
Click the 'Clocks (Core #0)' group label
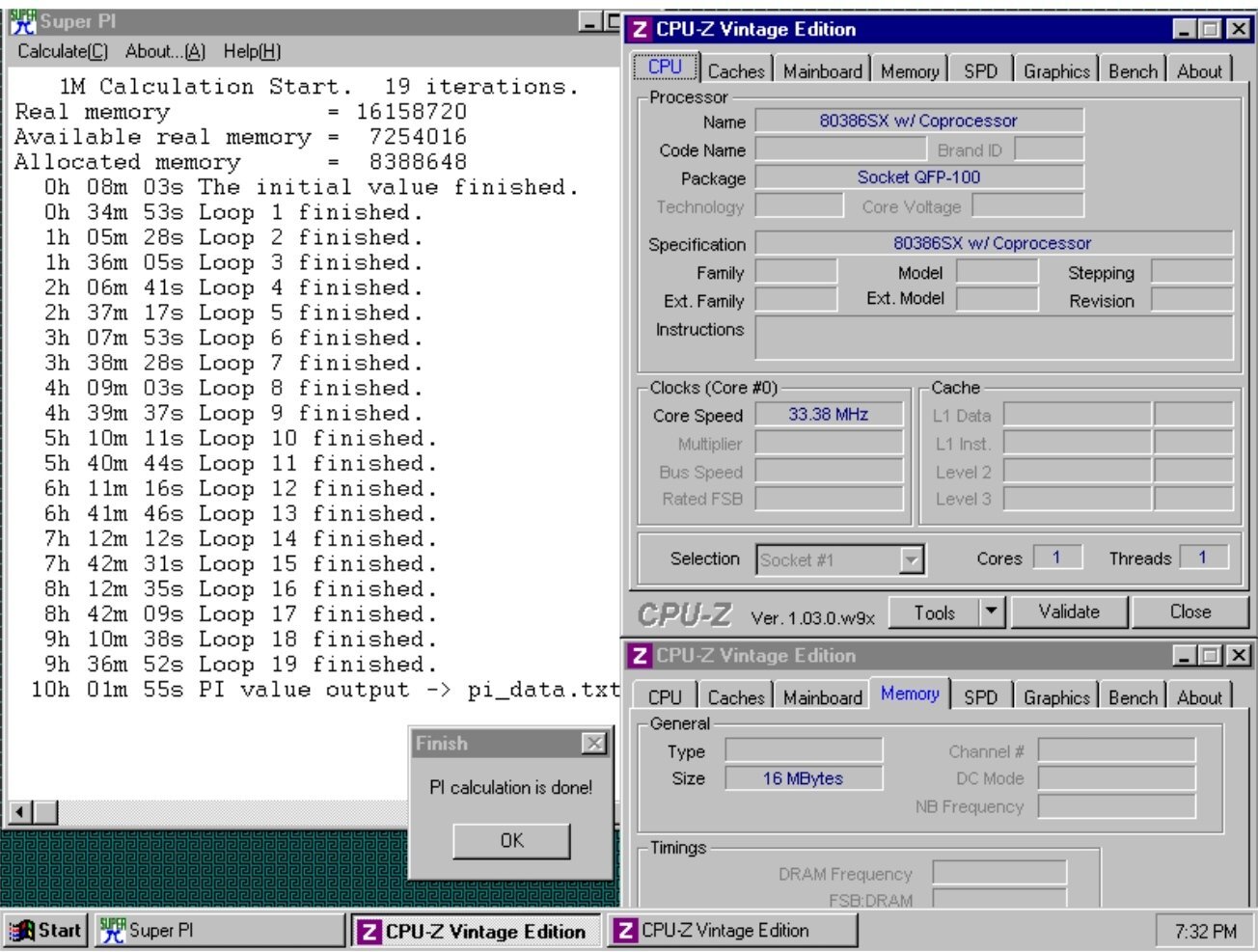coord(713,388)
